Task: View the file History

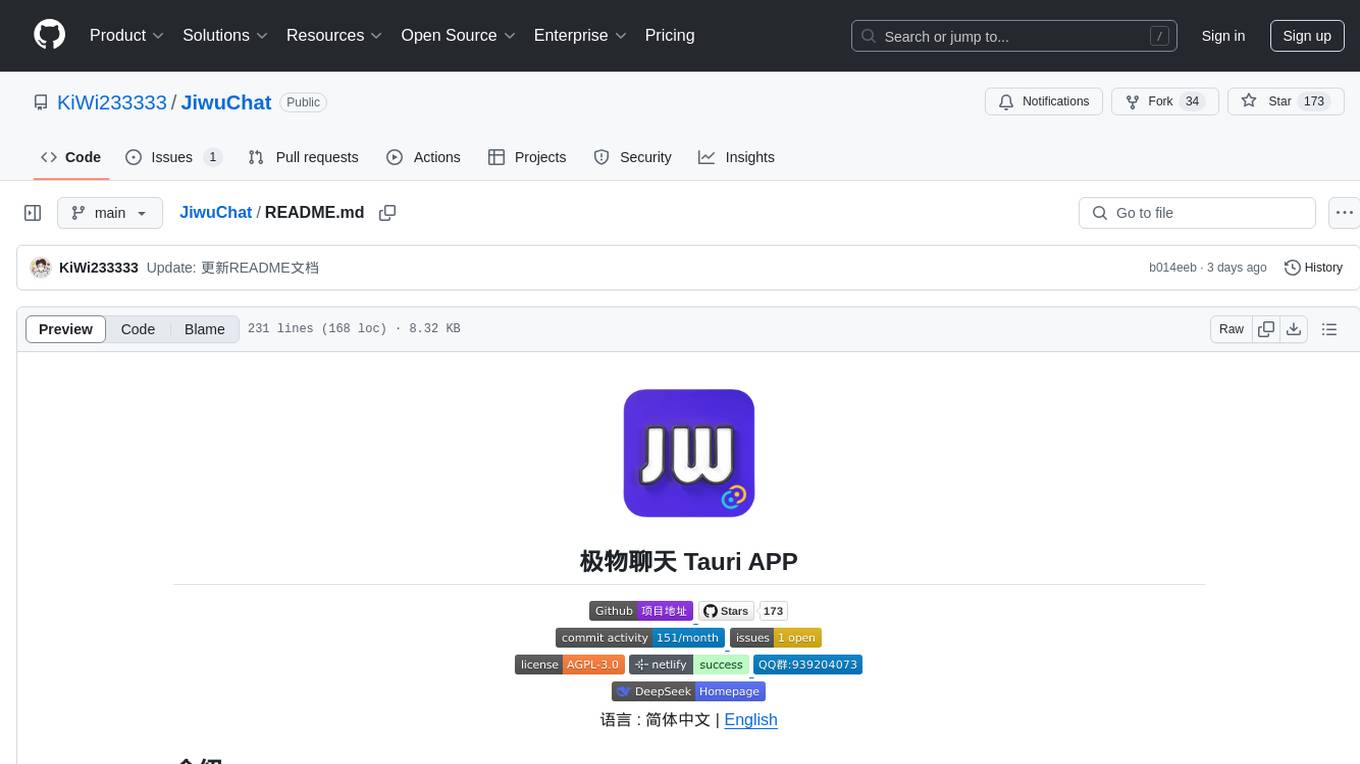Action: (x=1313, y=267)
